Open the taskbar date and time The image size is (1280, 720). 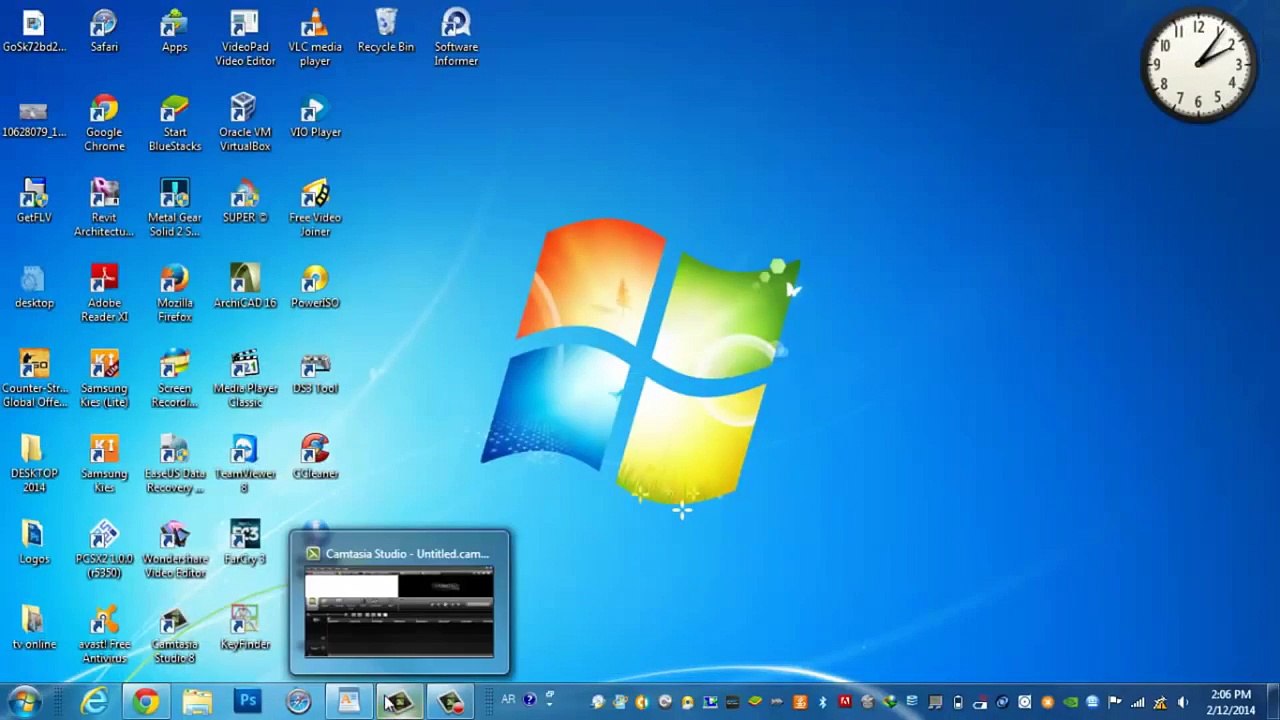pyautogui.click(x=1230, y=702)
